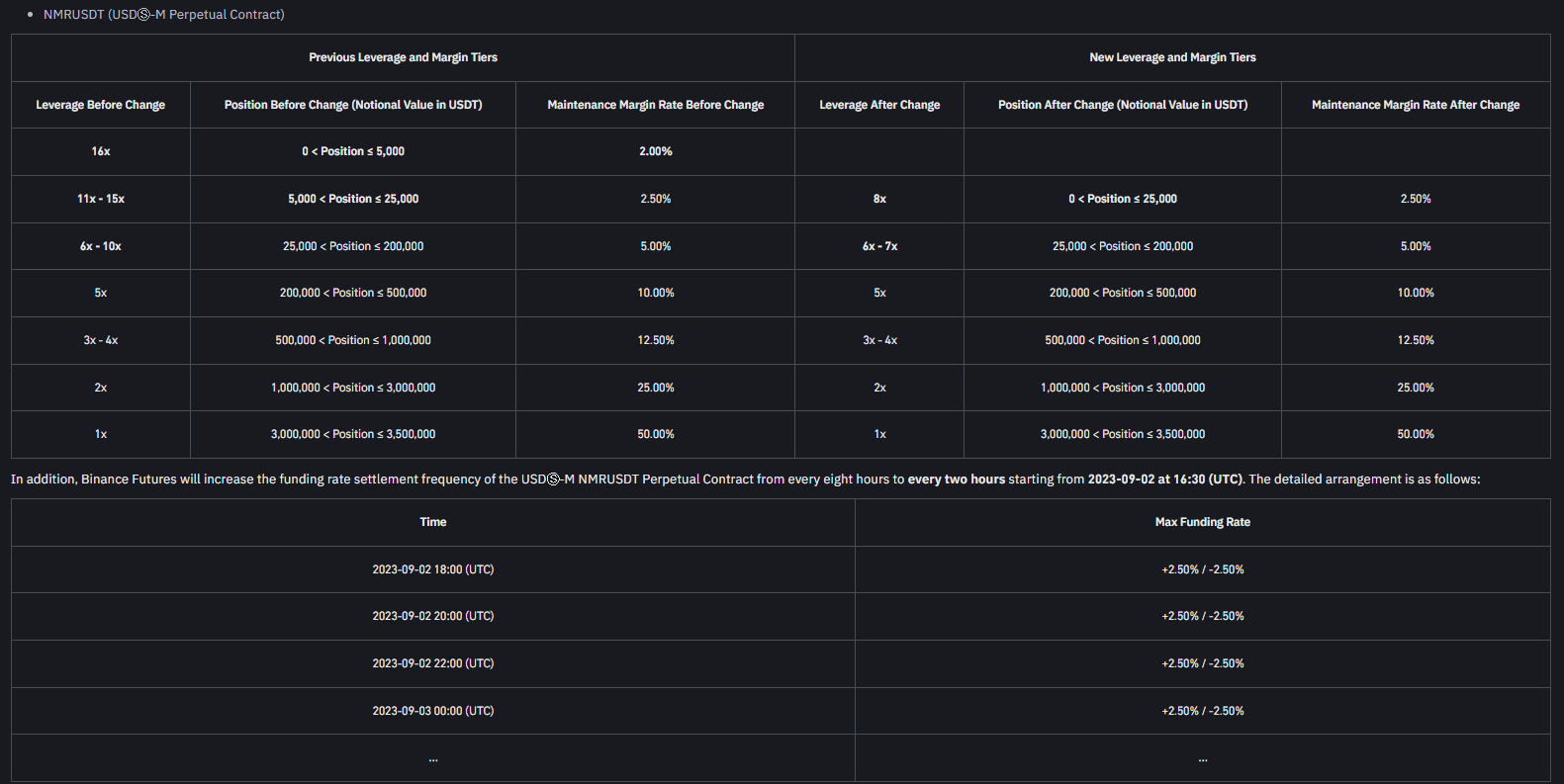This screenshot has width=1564, height=784.
Task: Click the "Max Funding Rate" column header
Action: coord(1202,522)
